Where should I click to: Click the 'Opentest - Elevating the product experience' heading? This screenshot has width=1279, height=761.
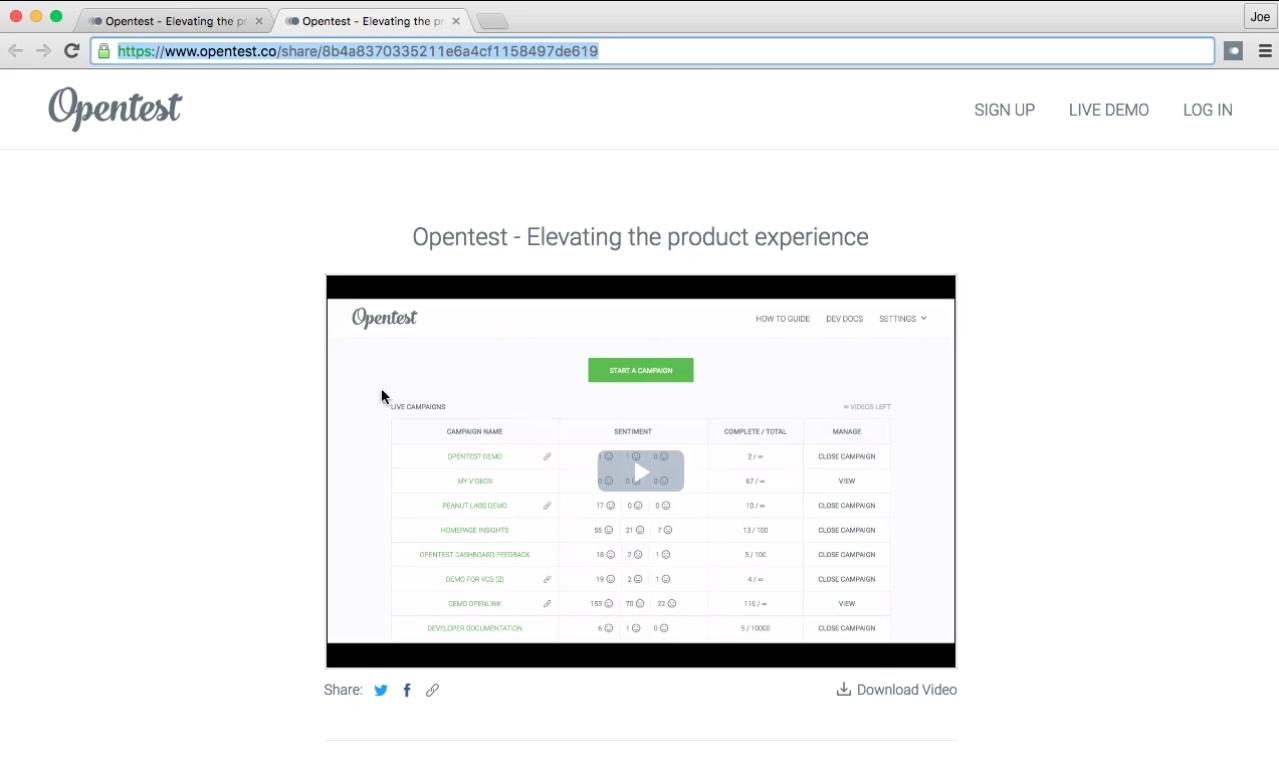tap(640, 237)
